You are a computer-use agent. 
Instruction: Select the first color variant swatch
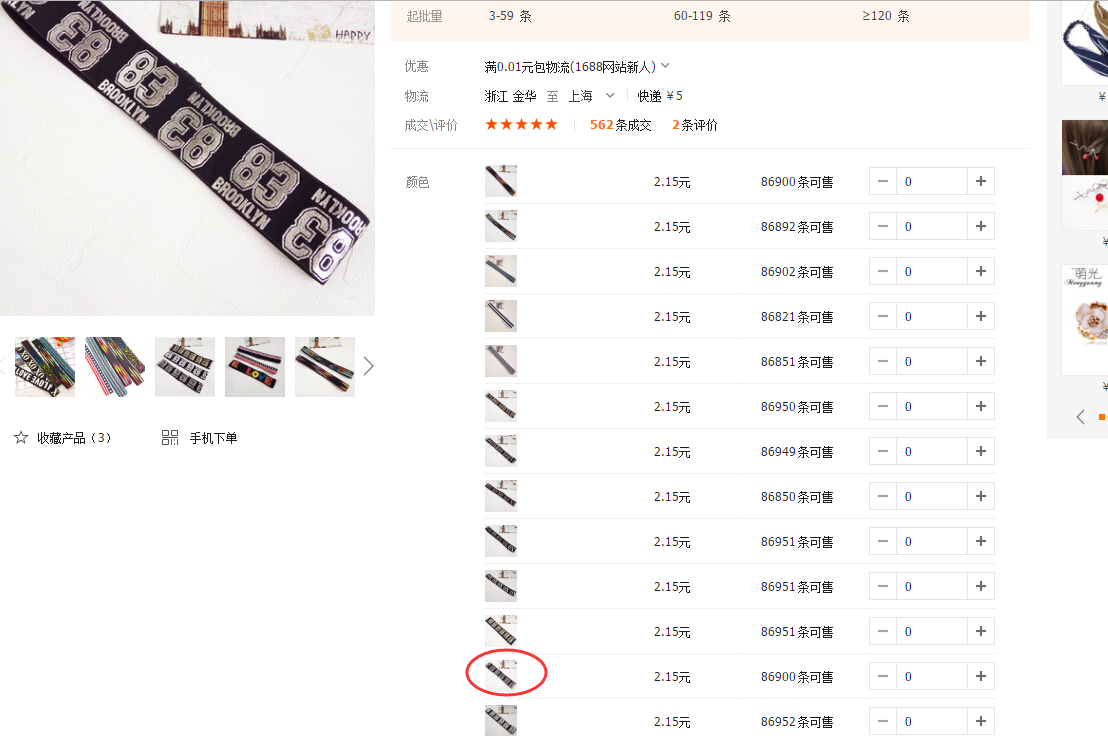501,181
